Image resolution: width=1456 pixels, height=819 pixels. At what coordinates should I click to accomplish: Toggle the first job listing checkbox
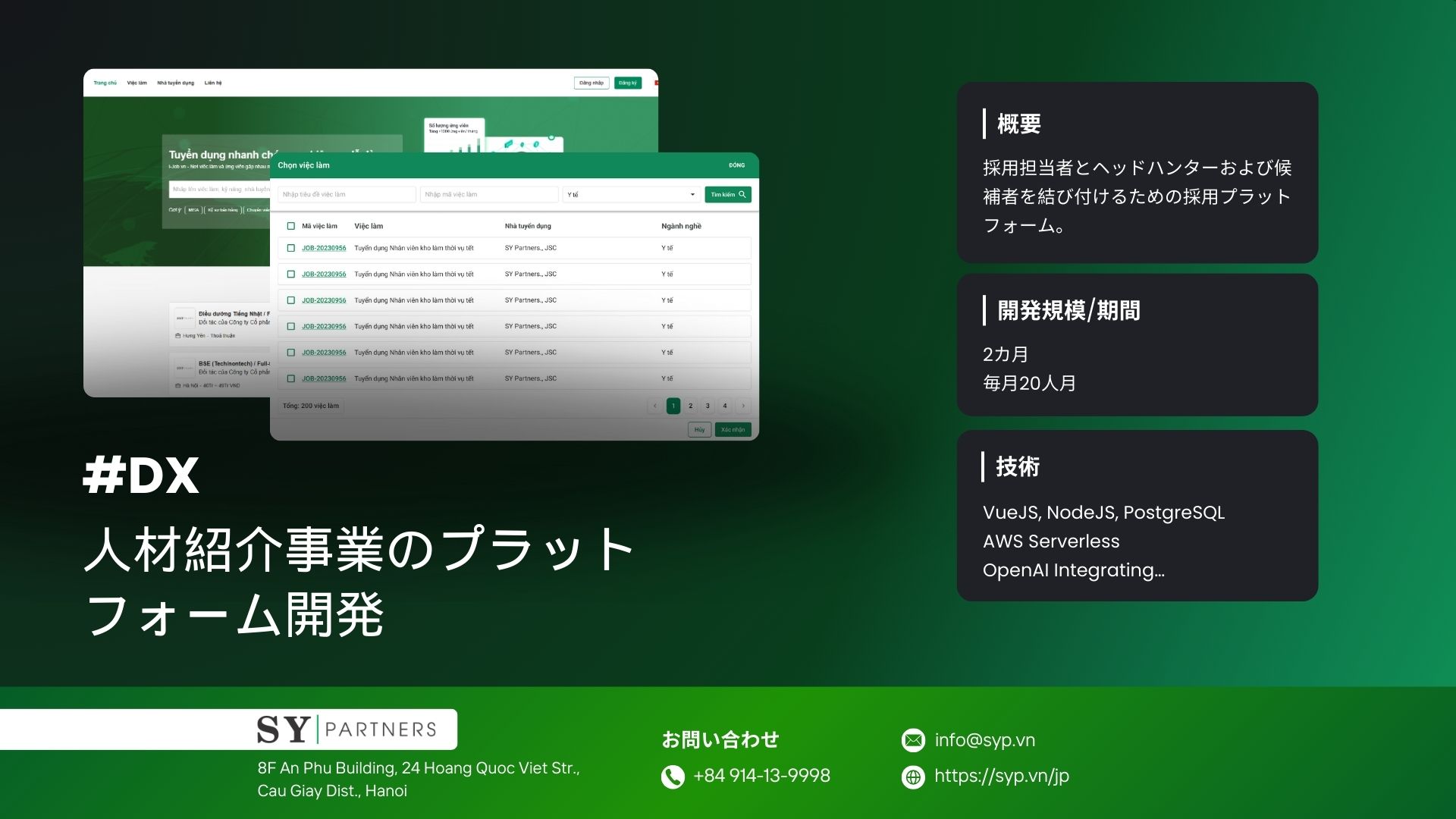tap(293, 248)
